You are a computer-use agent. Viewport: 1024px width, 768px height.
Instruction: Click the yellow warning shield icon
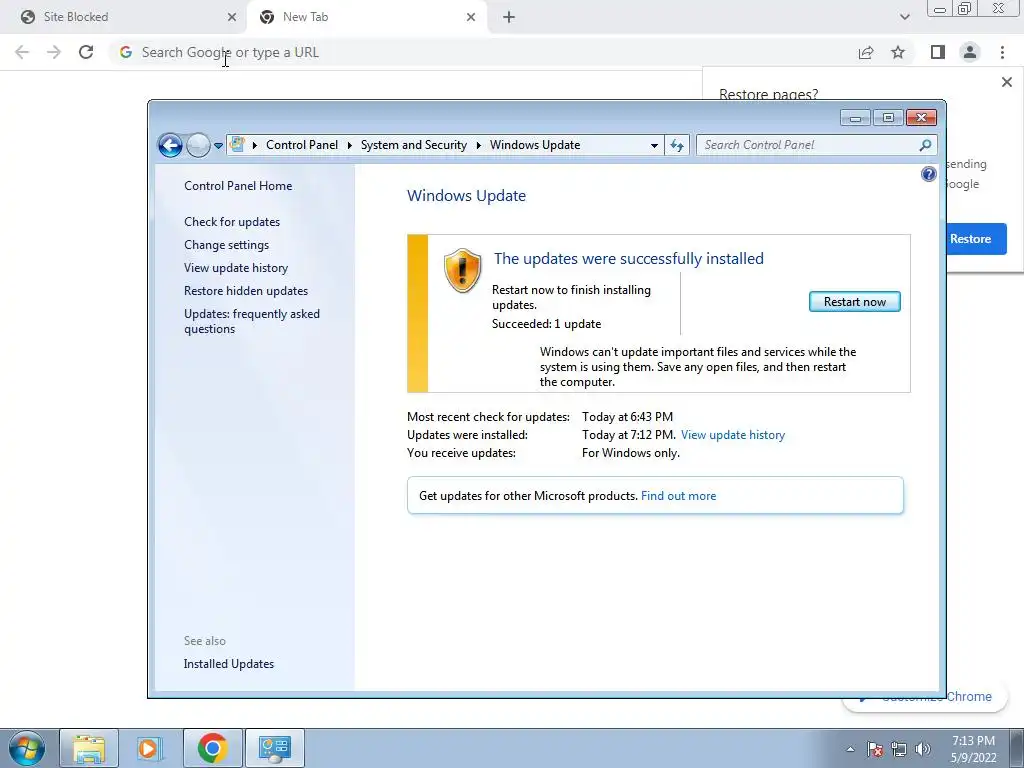tap(462, 270)
